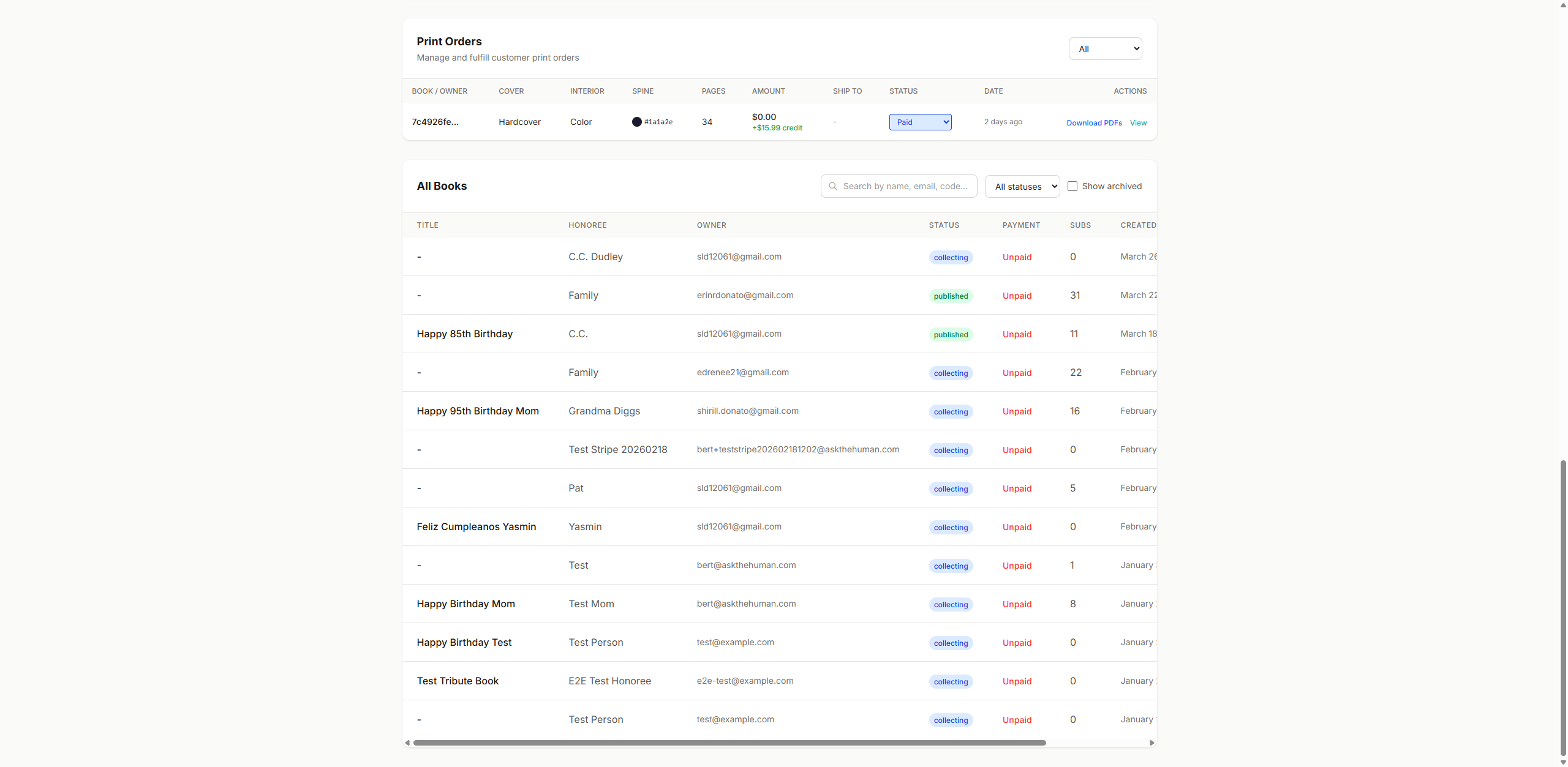This screenshot has height=767, width=1568.
Task: Sort books by the TITLE column header
Action: click(x=427, y=225)
